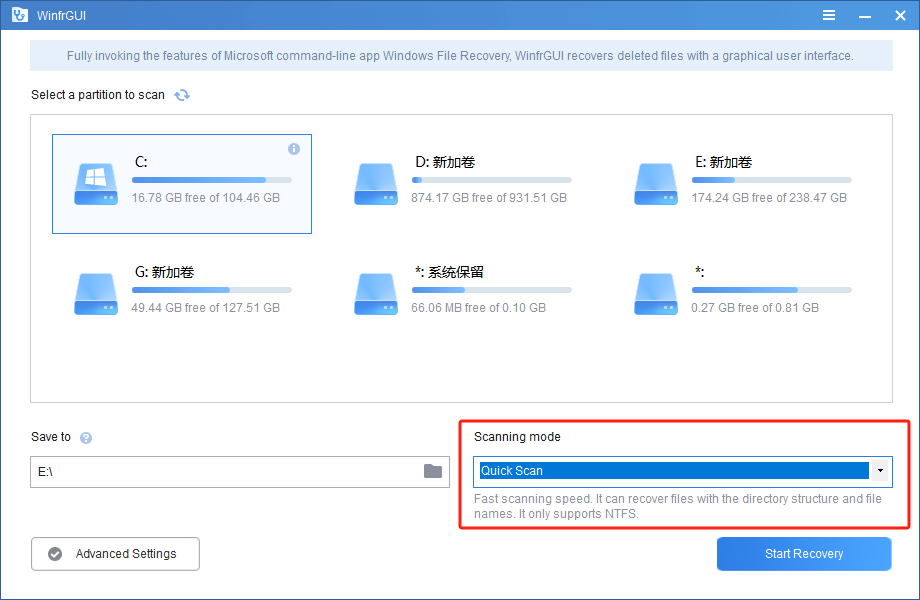Show info for the C: drive
This screenshot has height=600, width=920.
pos(294,149)
